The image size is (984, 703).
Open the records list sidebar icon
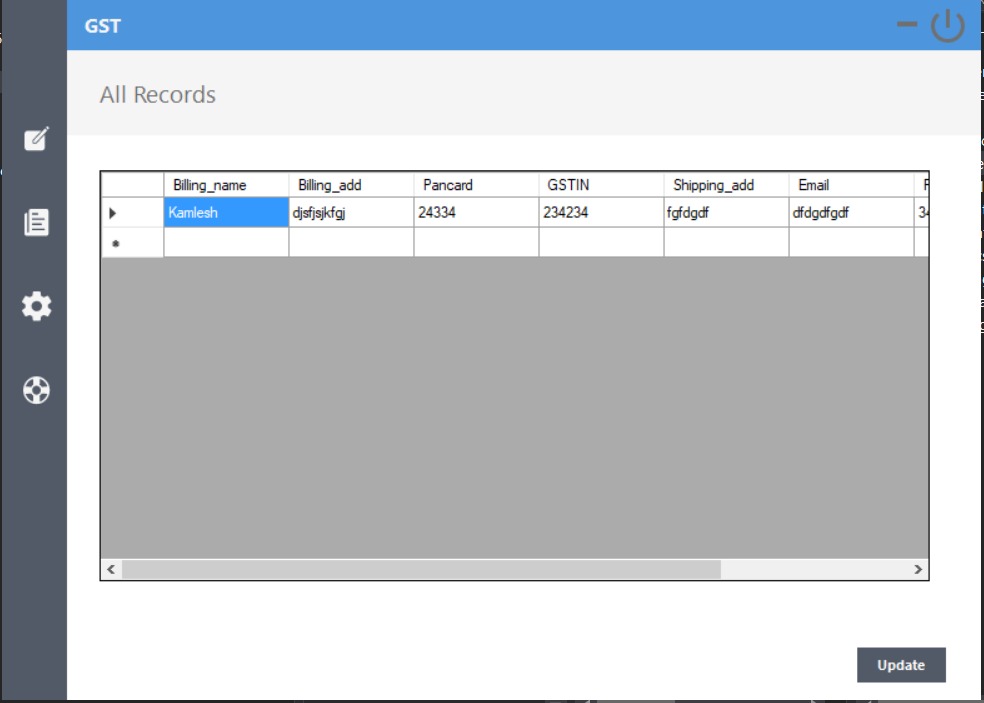point(36,222)
